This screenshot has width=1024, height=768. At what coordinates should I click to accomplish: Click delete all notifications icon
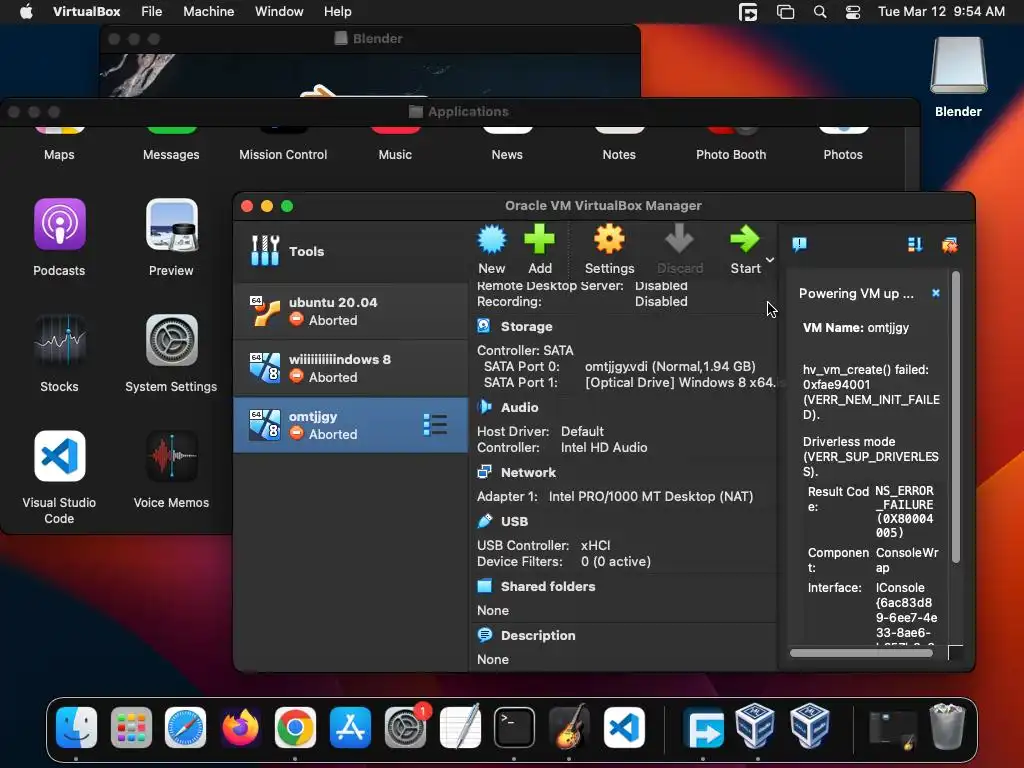tap(950, 245)
